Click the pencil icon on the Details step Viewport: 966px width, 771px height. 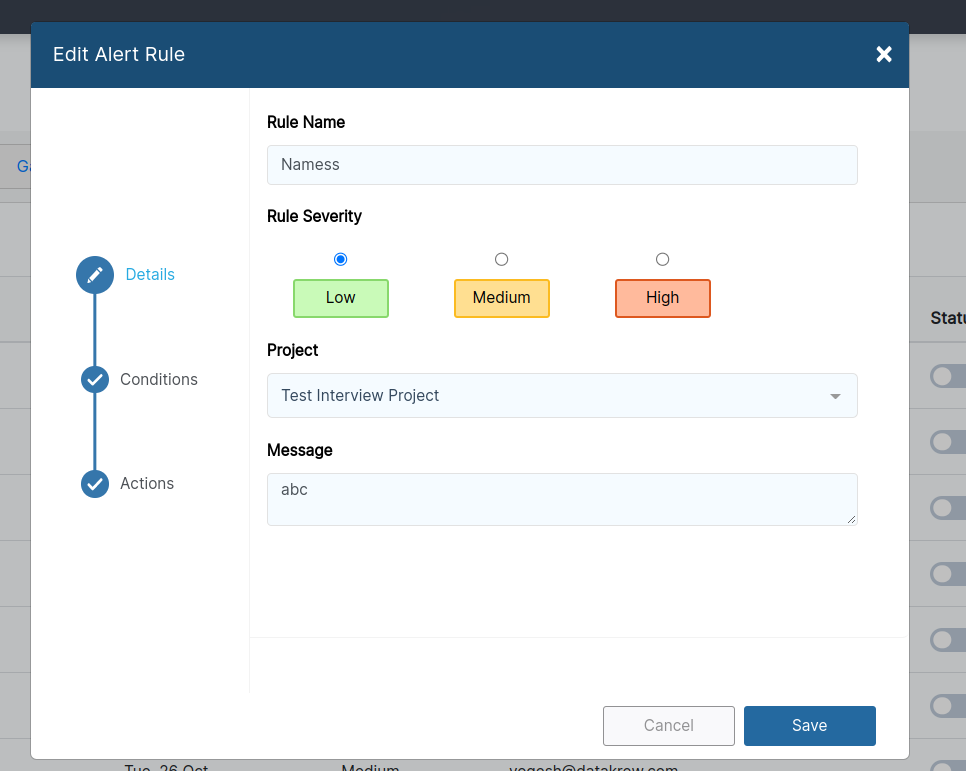point(94,273)
